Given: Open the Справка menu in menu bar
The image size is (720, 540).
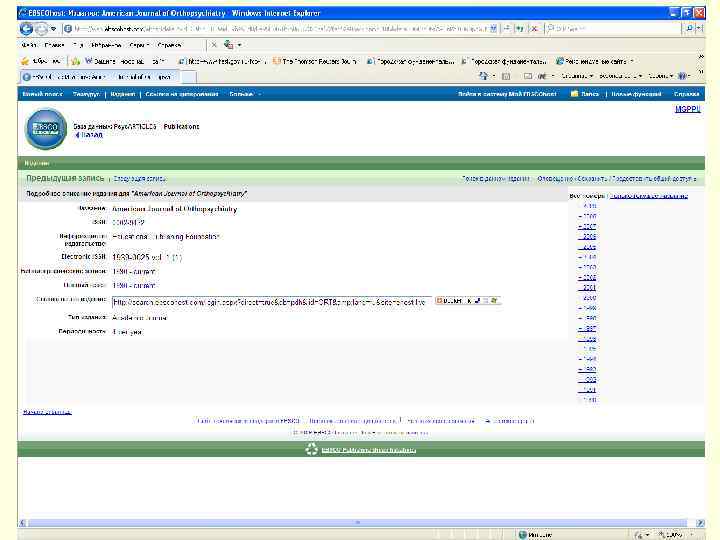Looking at the screenshot, I should point(169,45).
